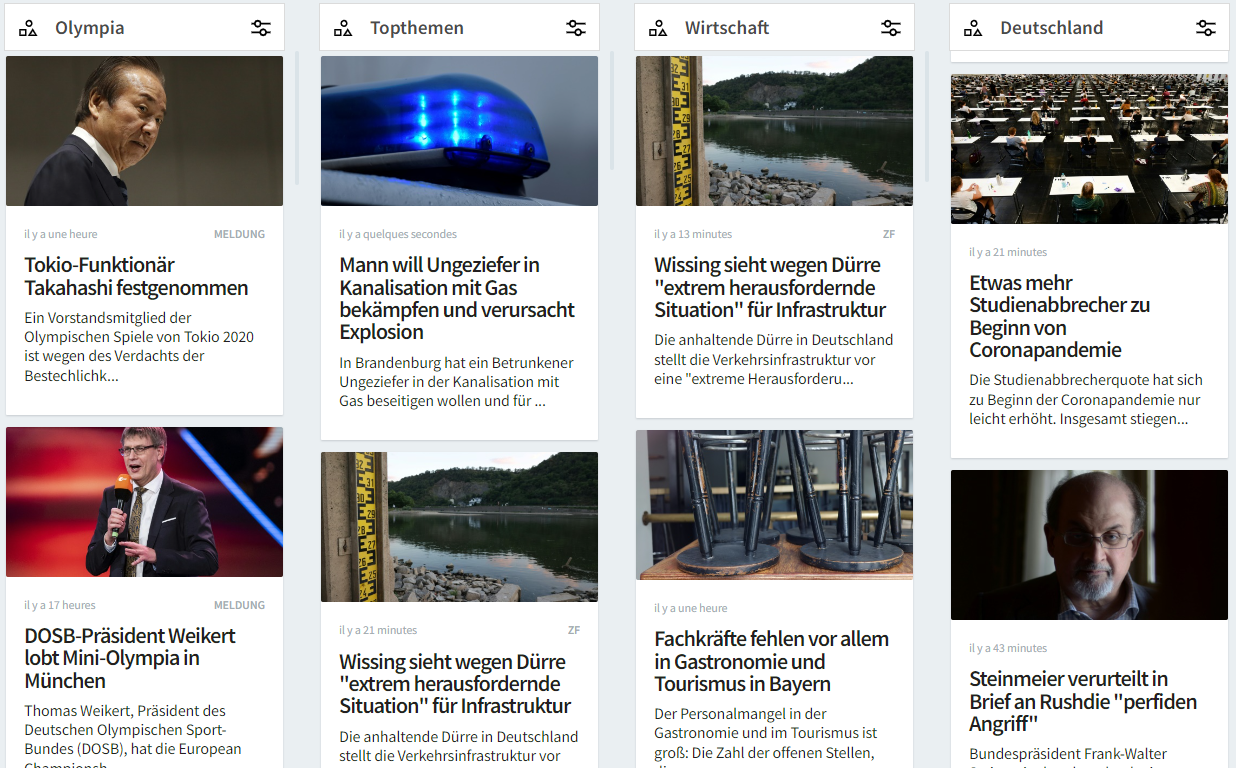Open Fachkräfte fehlen in Gastronomie article

771,661
